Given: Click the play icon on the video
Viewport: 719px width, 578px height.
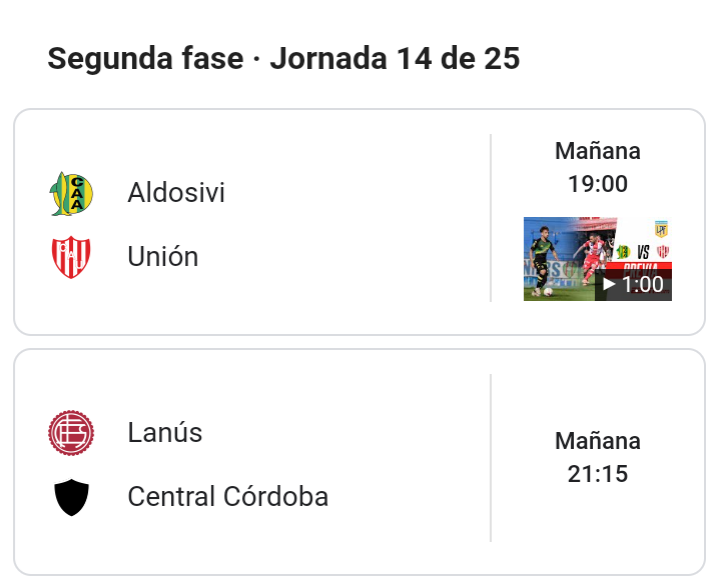Looking at the screenshot, I should coord(608,285).
